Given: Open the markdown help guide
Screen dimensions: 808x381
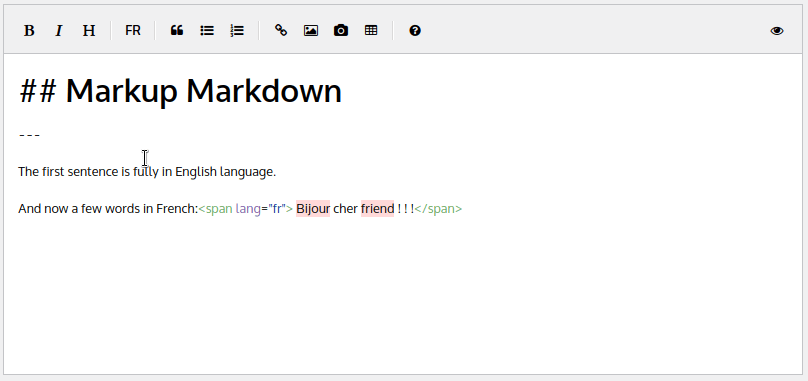Looking at the screenshot, I should tap(415, 31).
